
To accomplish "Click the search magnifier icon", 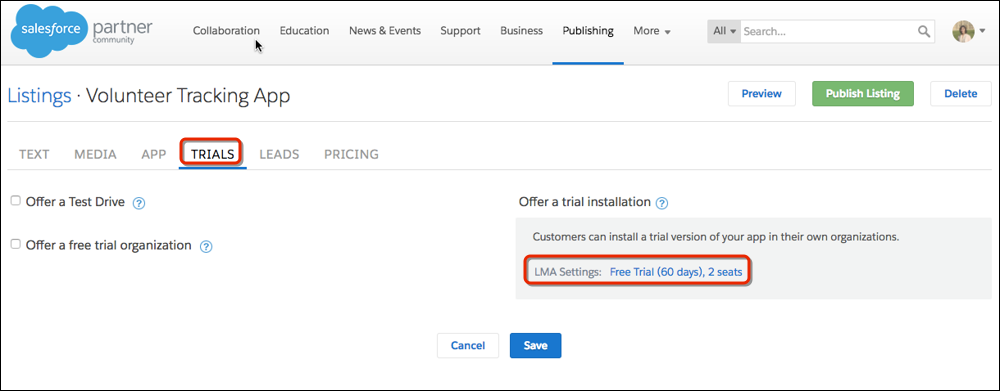I will coord(923,31).
